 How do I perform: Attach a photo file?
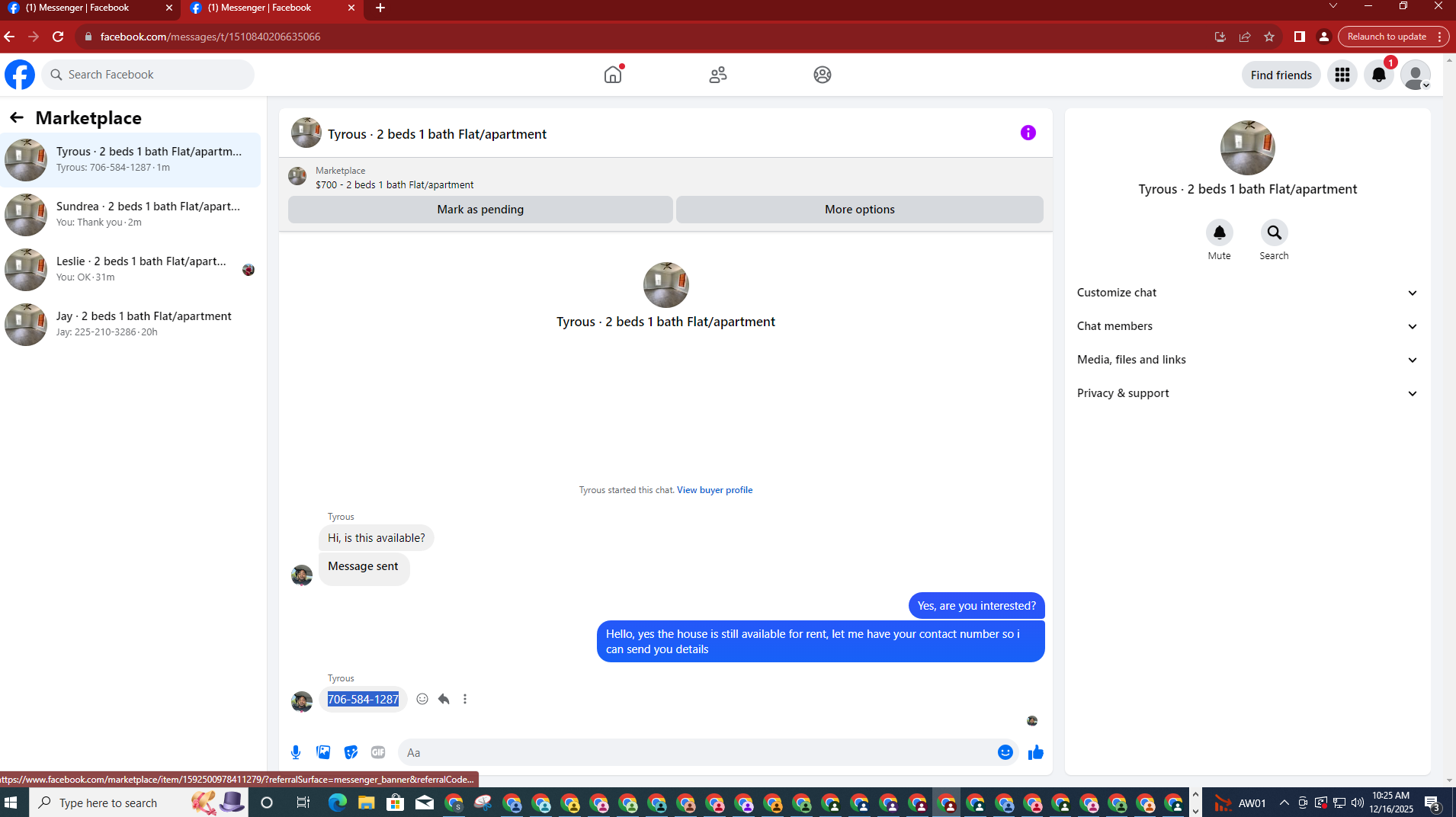pos(323,752)
